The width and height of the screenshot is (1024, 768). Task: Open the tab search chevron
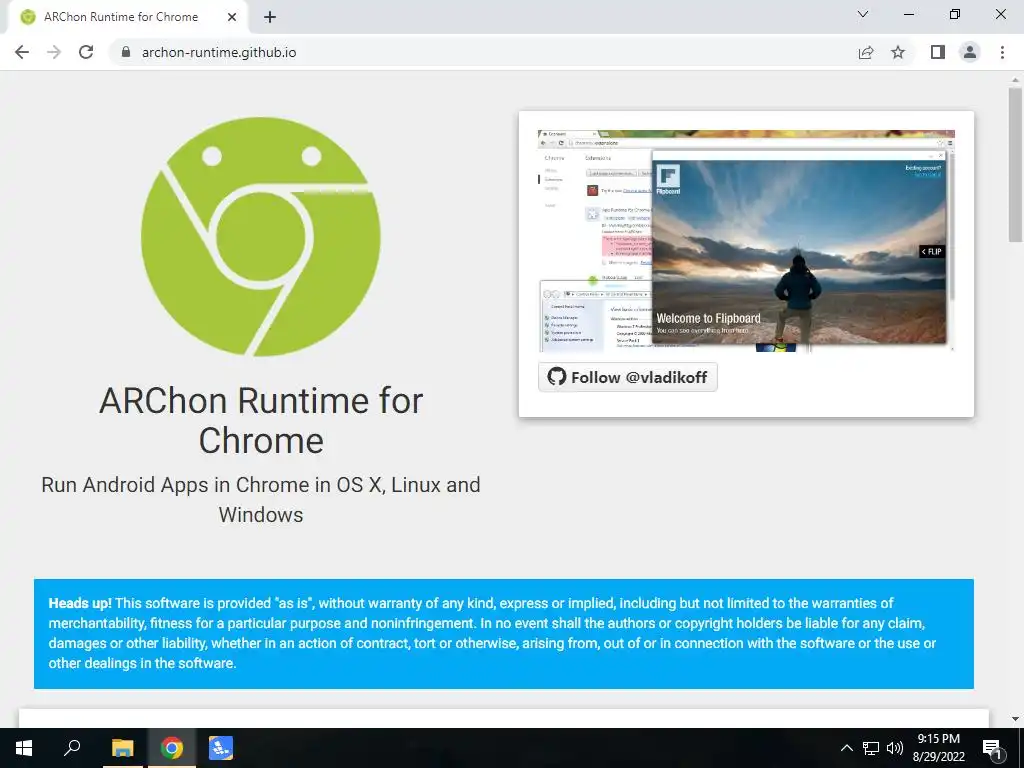pyautogui.click(x=863, y=14)
